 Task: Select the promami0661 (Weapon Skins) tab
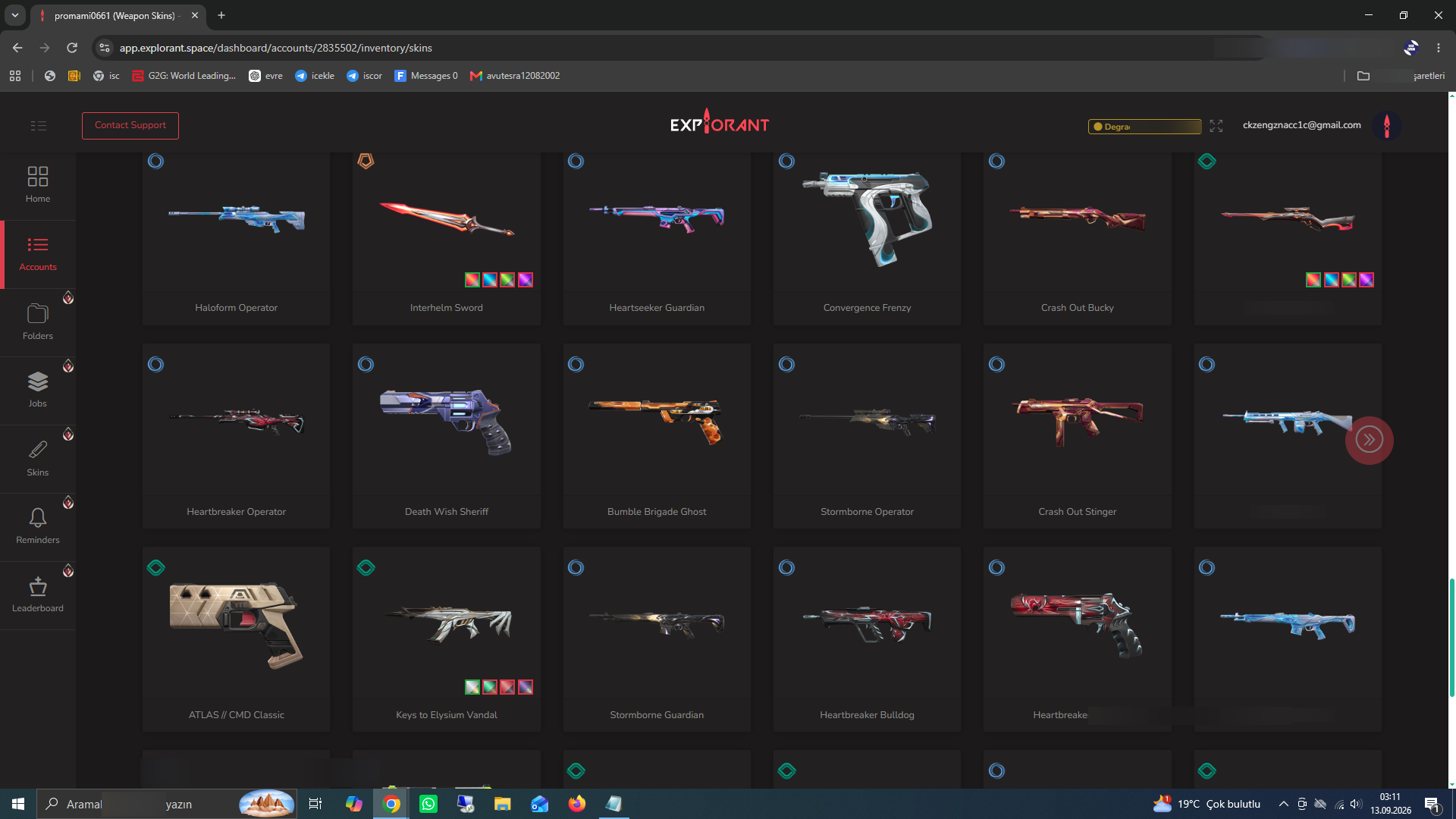[x=118, y=15]
